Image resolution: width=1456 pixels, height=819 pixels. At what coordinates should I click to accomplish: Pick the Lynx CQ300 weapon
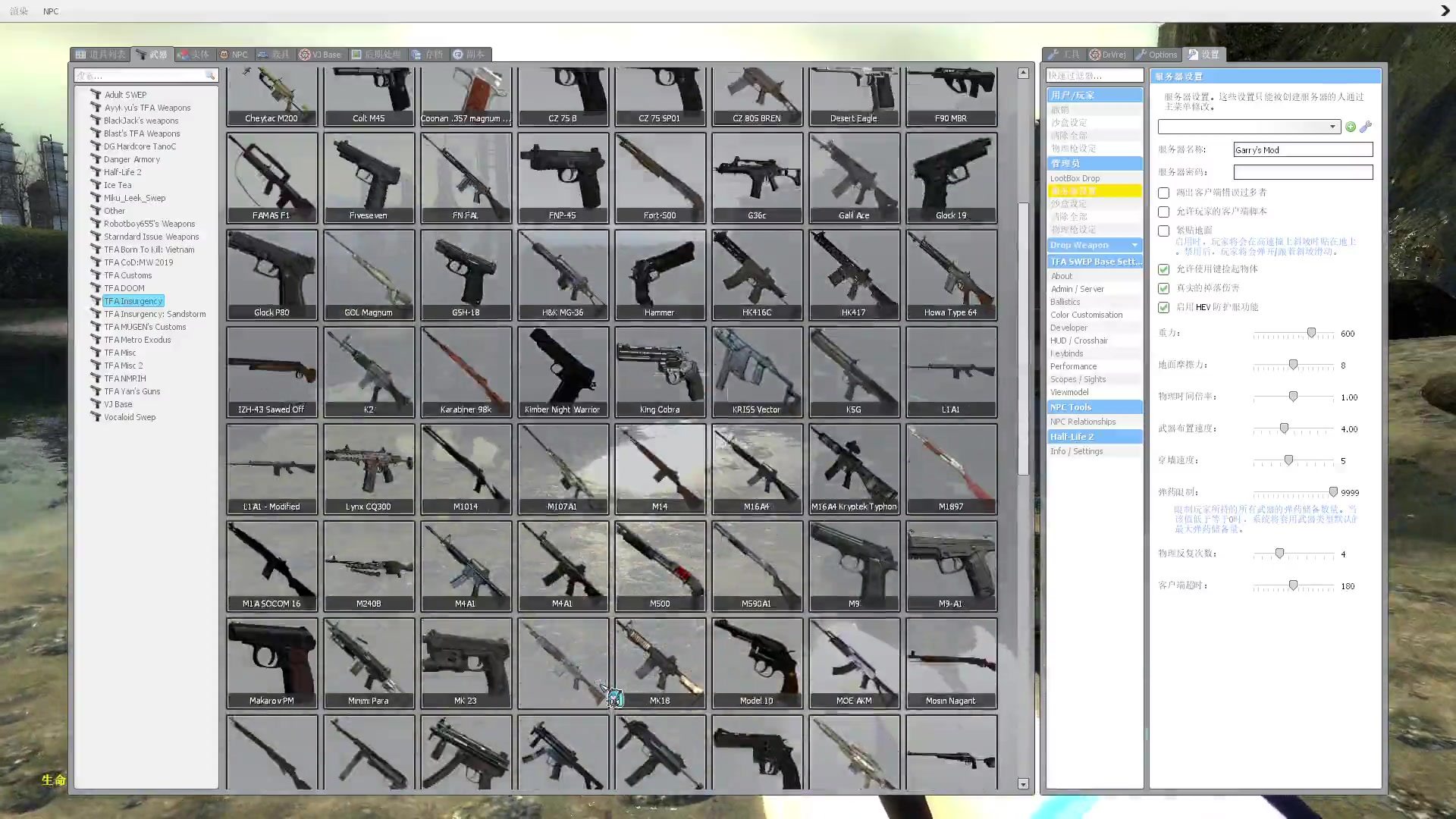[369, 469]
